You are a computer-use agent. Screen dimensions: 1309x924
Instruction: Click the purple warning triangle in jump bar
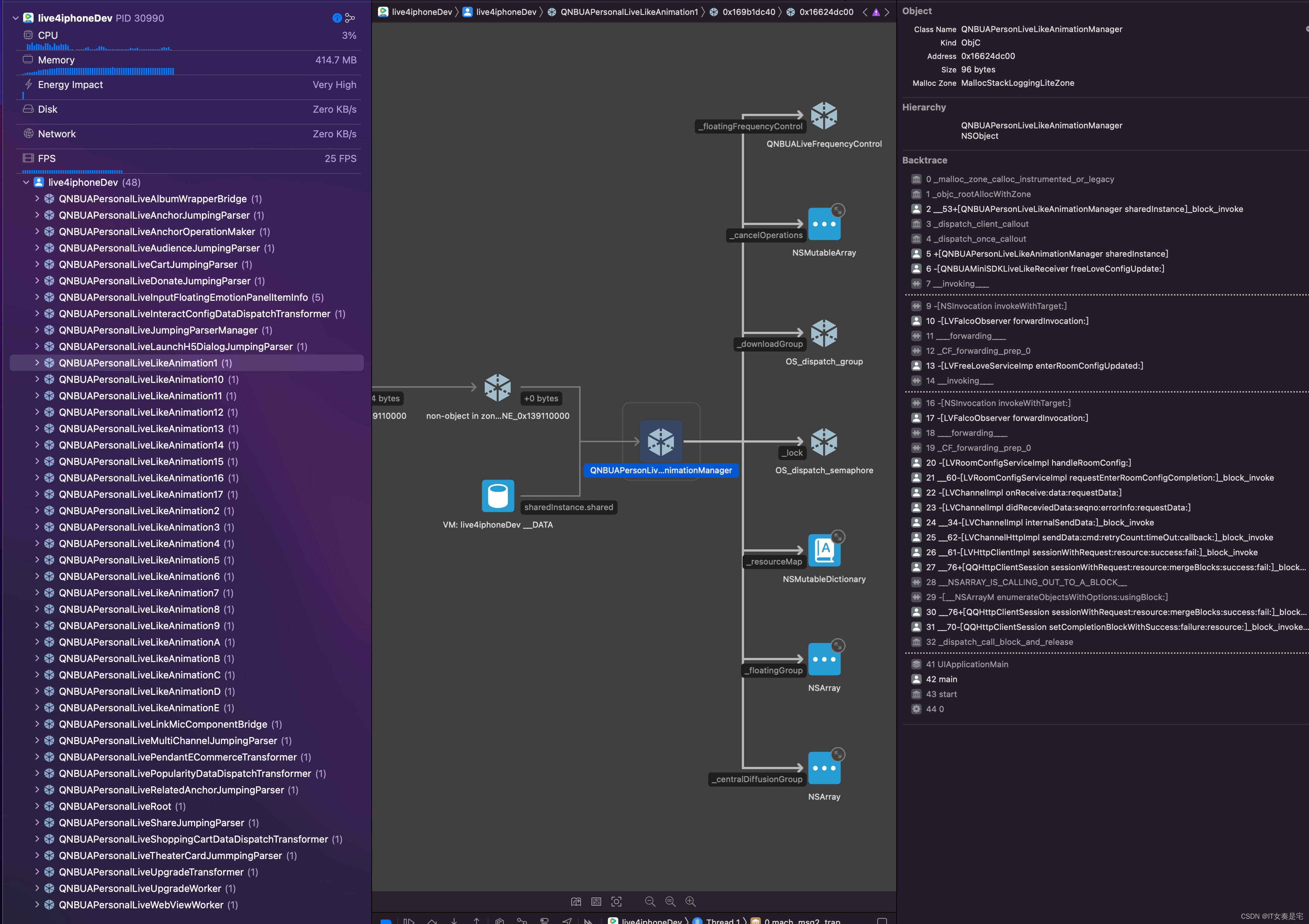(x=876, y=12)
